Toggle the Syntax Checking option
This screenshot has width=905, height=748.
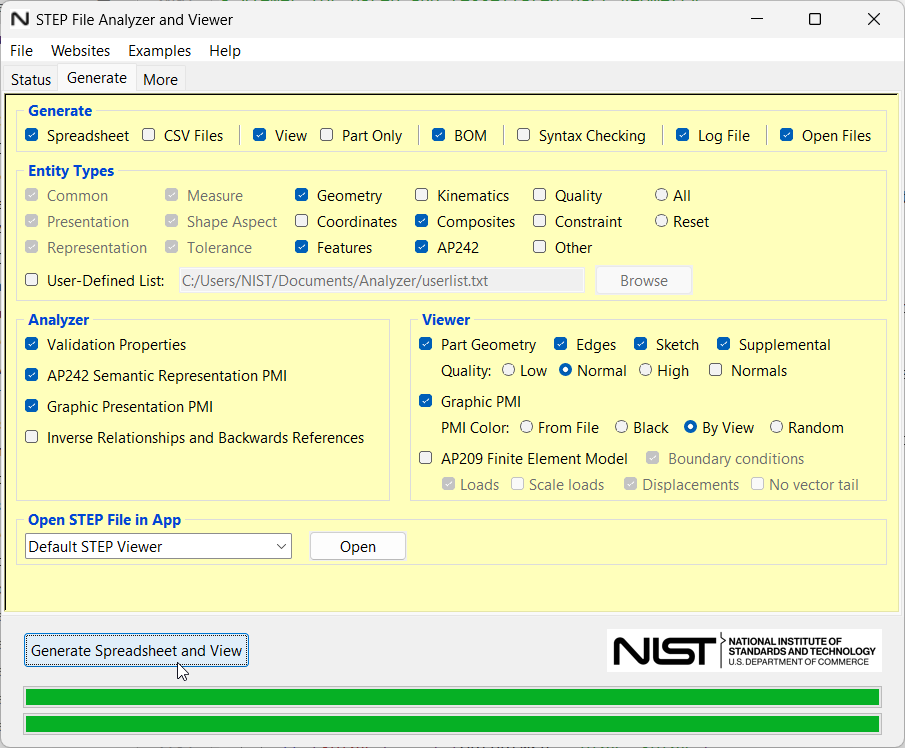(x=524, y=135)
